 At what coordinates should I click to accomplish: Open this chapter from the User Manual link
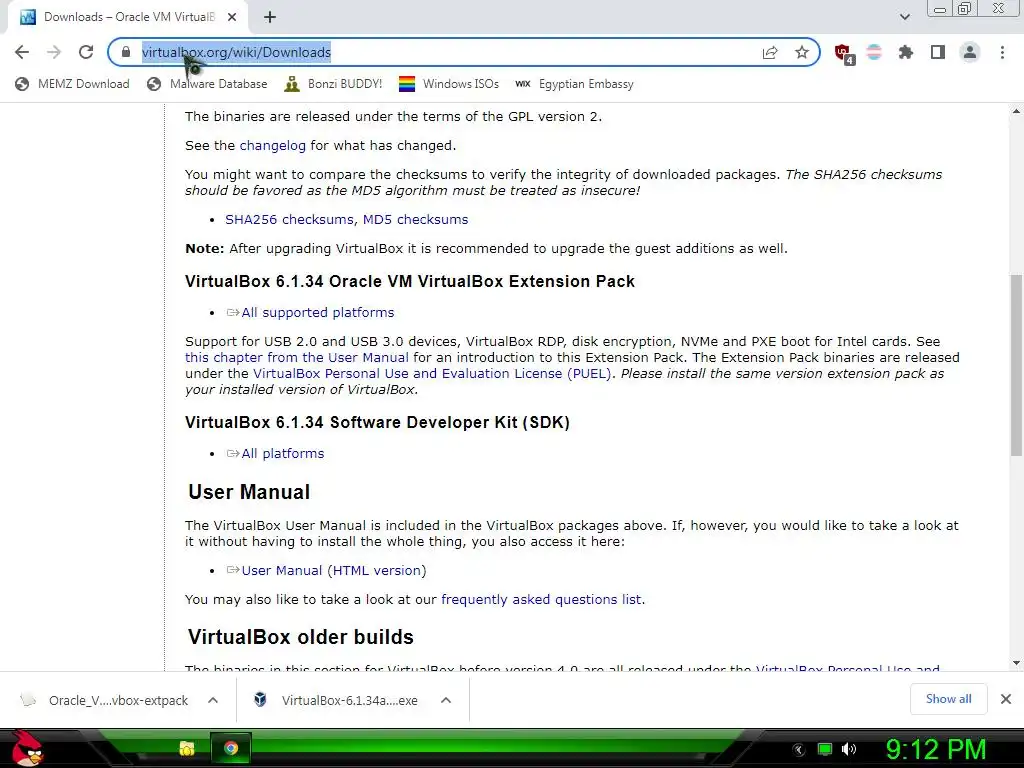click(x=296, y=358)
